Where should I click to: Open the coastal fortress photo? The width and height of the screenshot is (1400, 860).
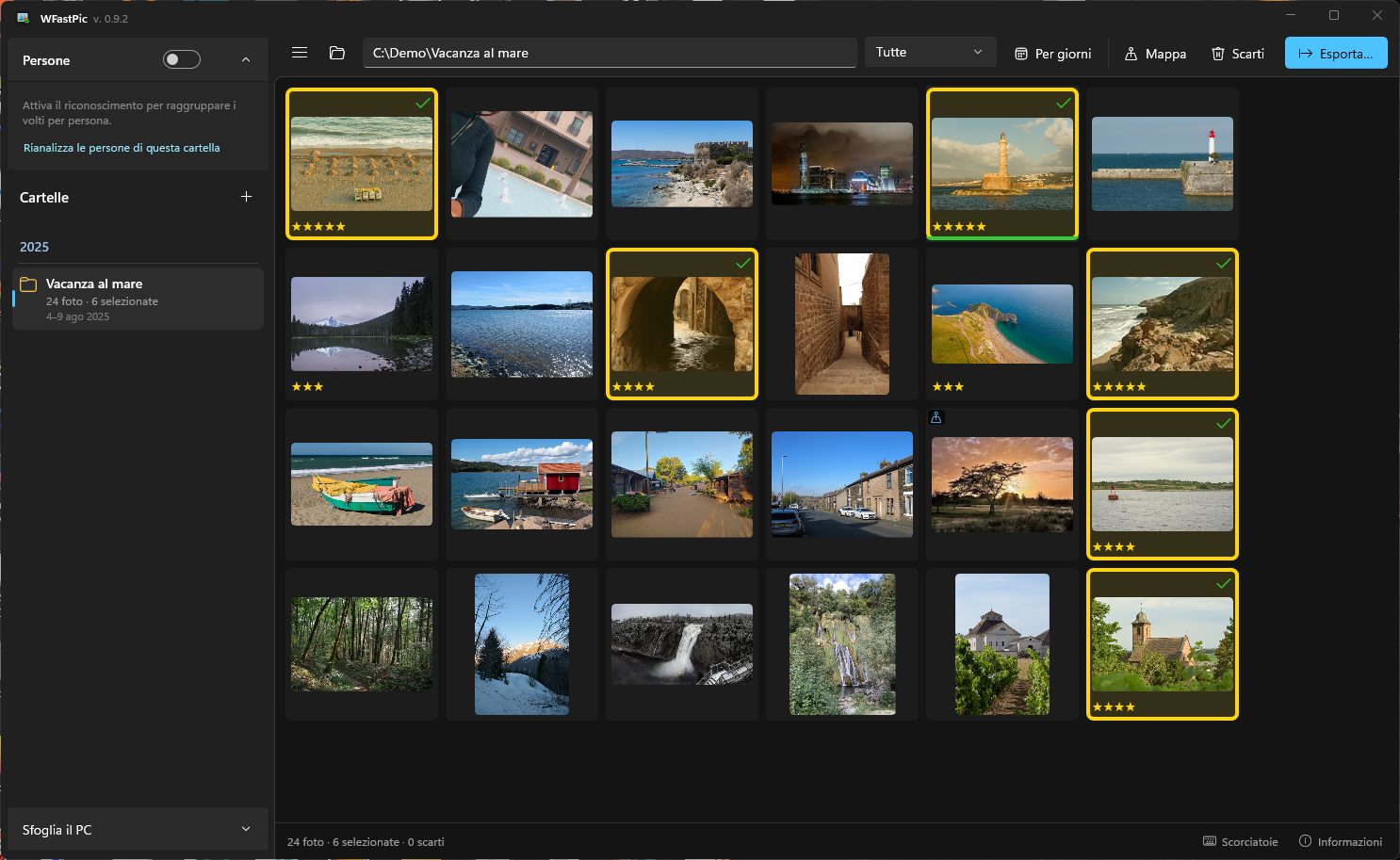[x=682, y=164]
